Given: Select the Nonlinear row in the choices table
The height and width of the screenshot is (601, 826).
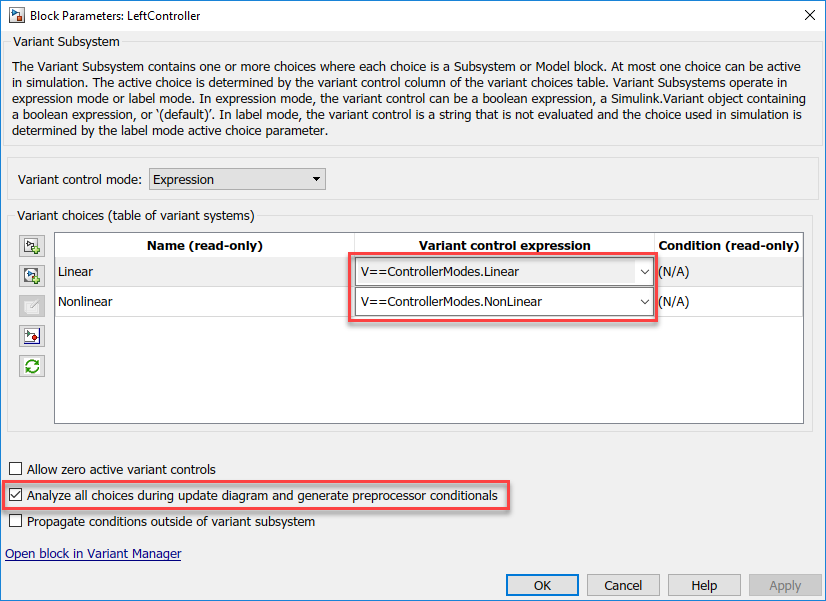Looking at the screenshot, I should [x=200, y=301].
